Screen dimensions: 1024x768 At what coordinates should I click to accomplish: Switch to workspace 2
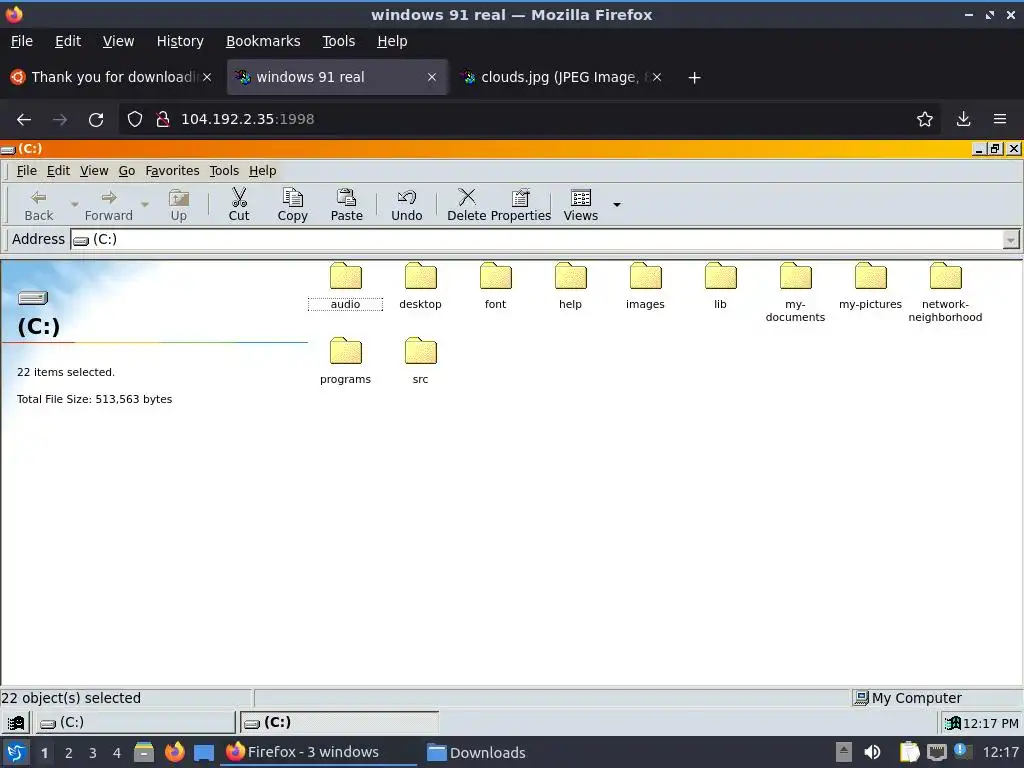(69, 753)
